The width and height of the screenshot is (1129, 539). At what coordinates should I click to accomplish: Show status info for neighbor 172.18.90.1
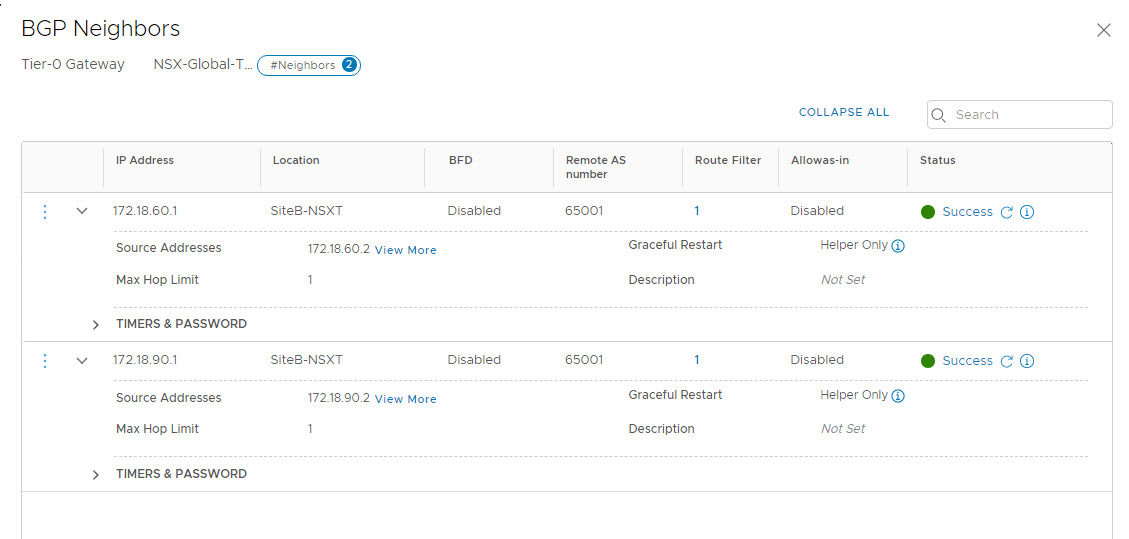point(1027,361)
